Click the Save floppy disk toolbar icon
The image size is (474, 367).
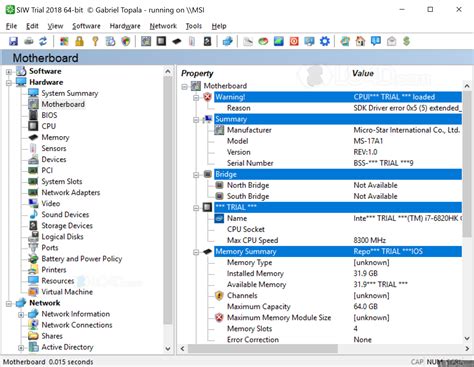pos(13,41)
